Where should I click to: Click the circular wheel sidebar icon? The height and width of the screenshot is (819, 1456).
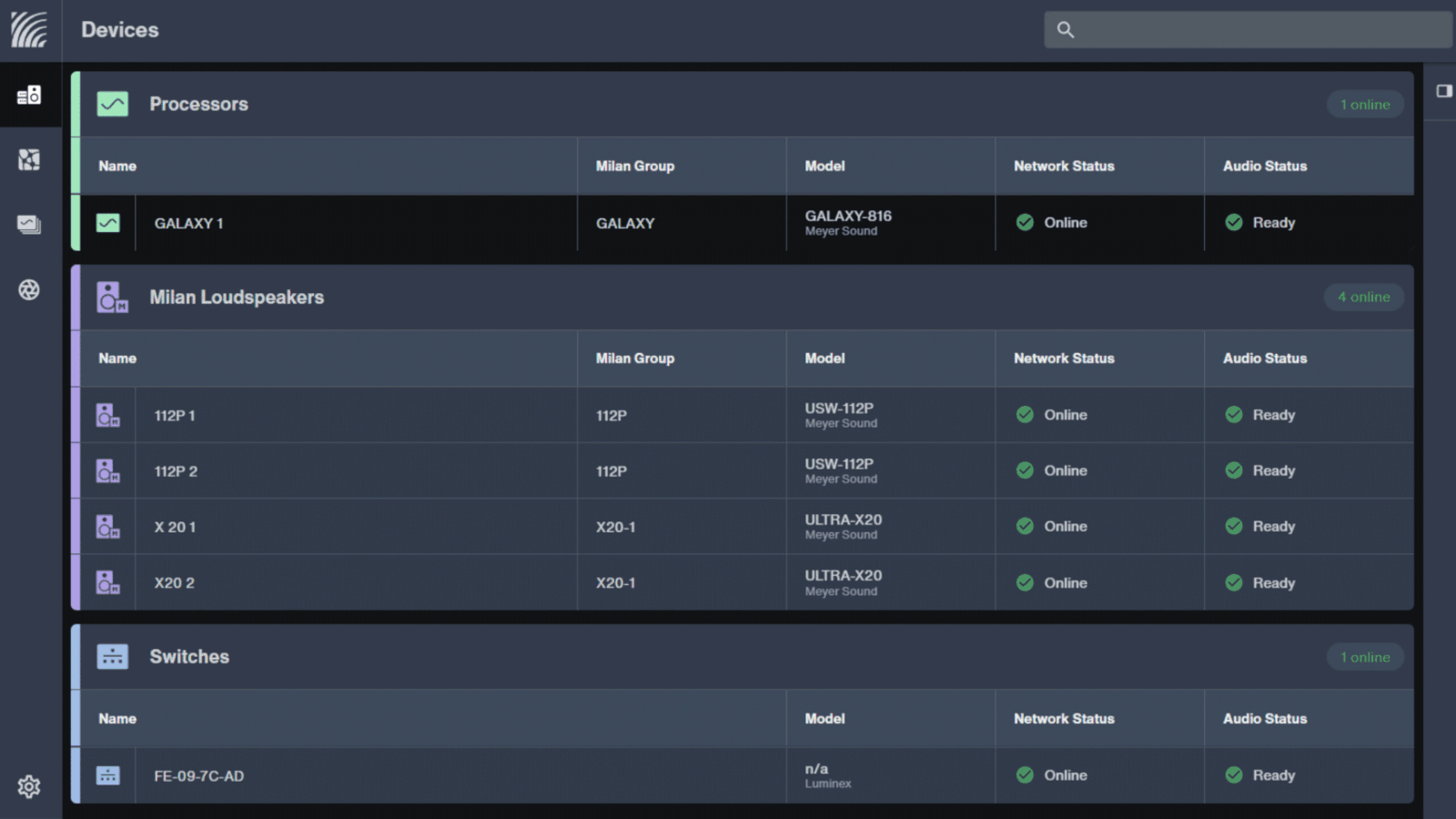29,290
